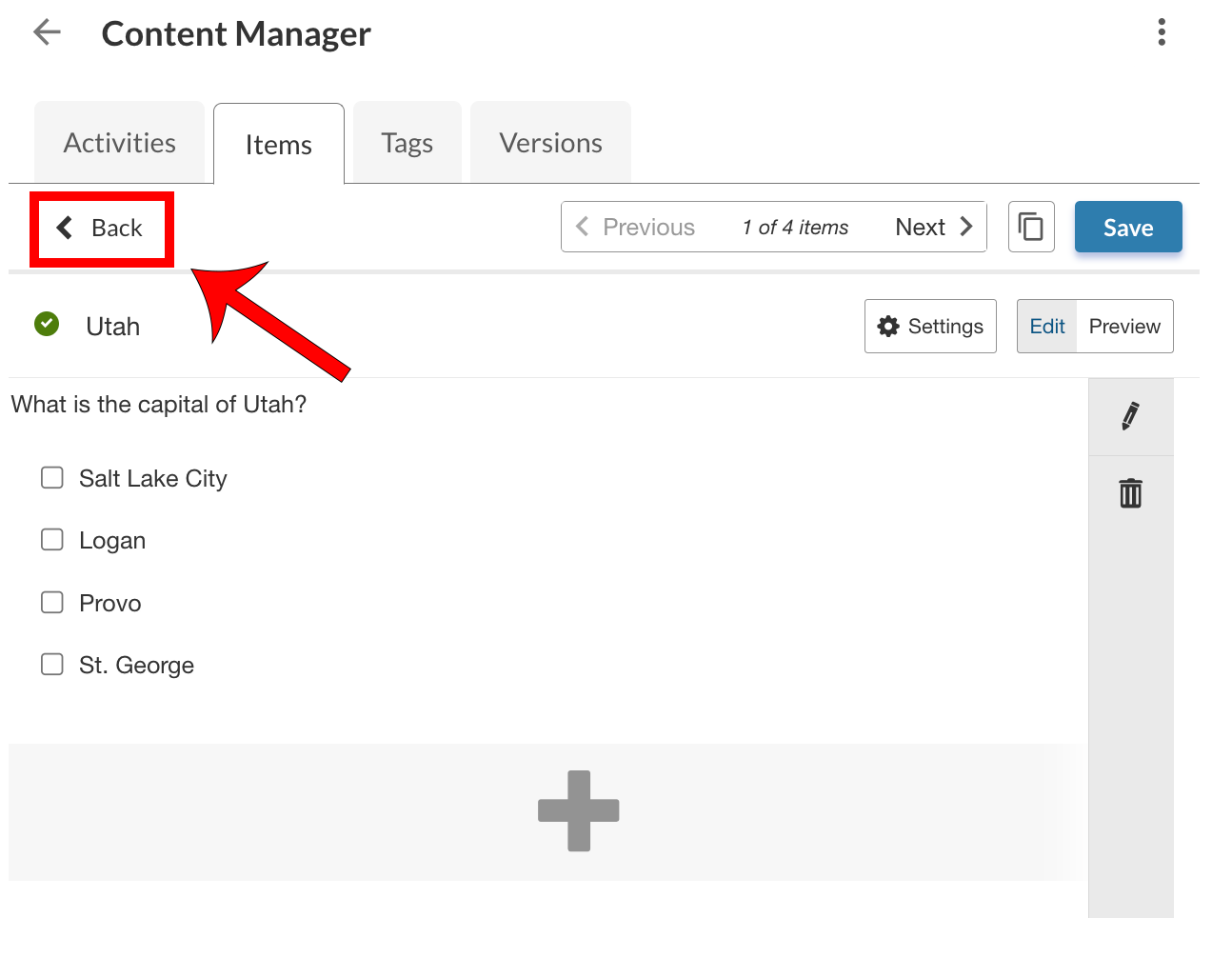Check the Salt Lake City answer box

pyautogui.click(x=52, y=477)
